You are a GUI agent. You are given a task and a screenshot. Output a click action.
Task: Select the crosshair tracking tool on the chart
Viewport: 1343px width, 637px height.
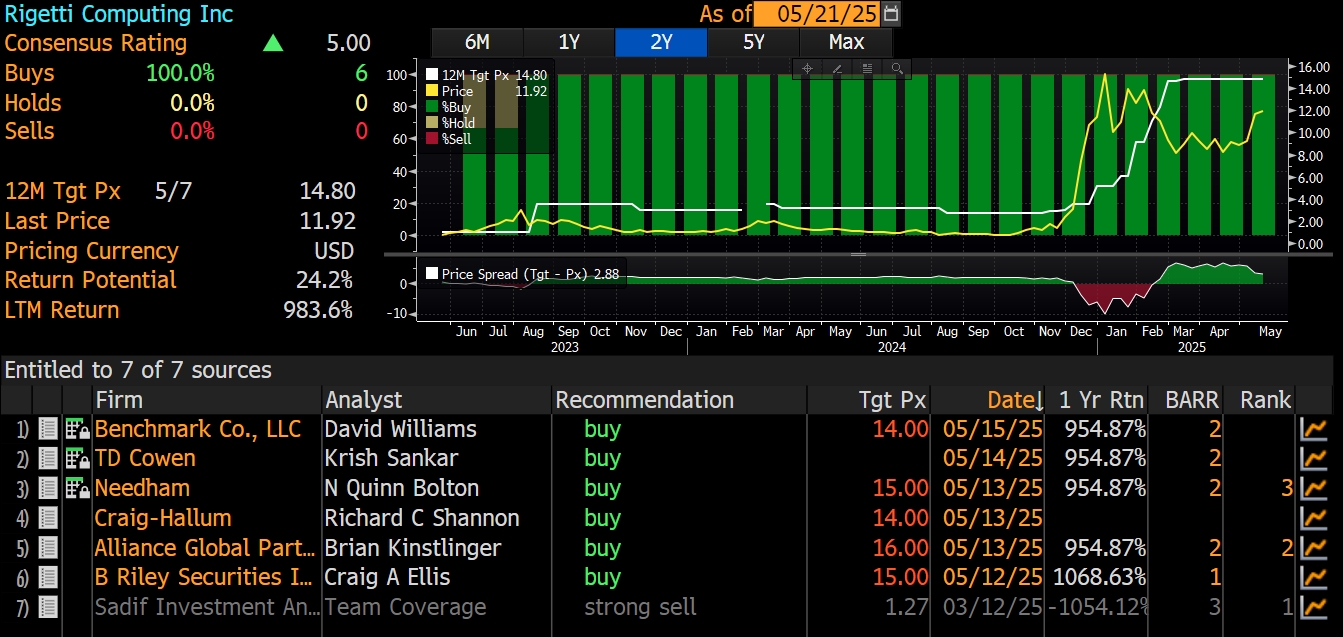pyautogui.click(x=807, y=68)
